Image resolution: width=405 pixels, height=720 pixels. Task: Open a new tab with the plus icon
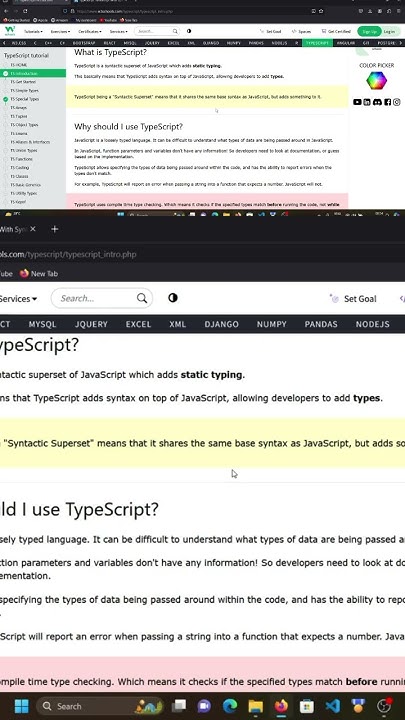[55, 229]
